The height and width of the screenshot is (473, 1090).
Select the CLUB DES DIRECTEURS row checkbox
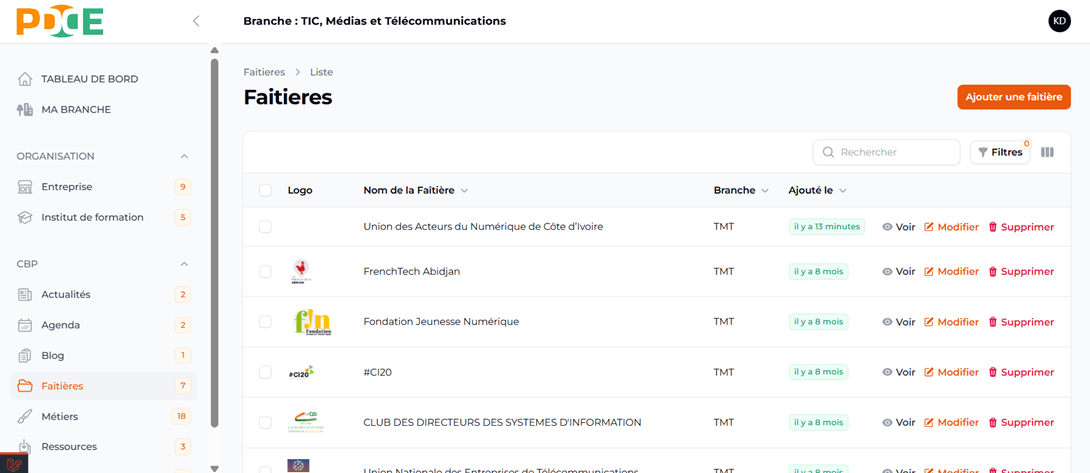pos(265,422)
